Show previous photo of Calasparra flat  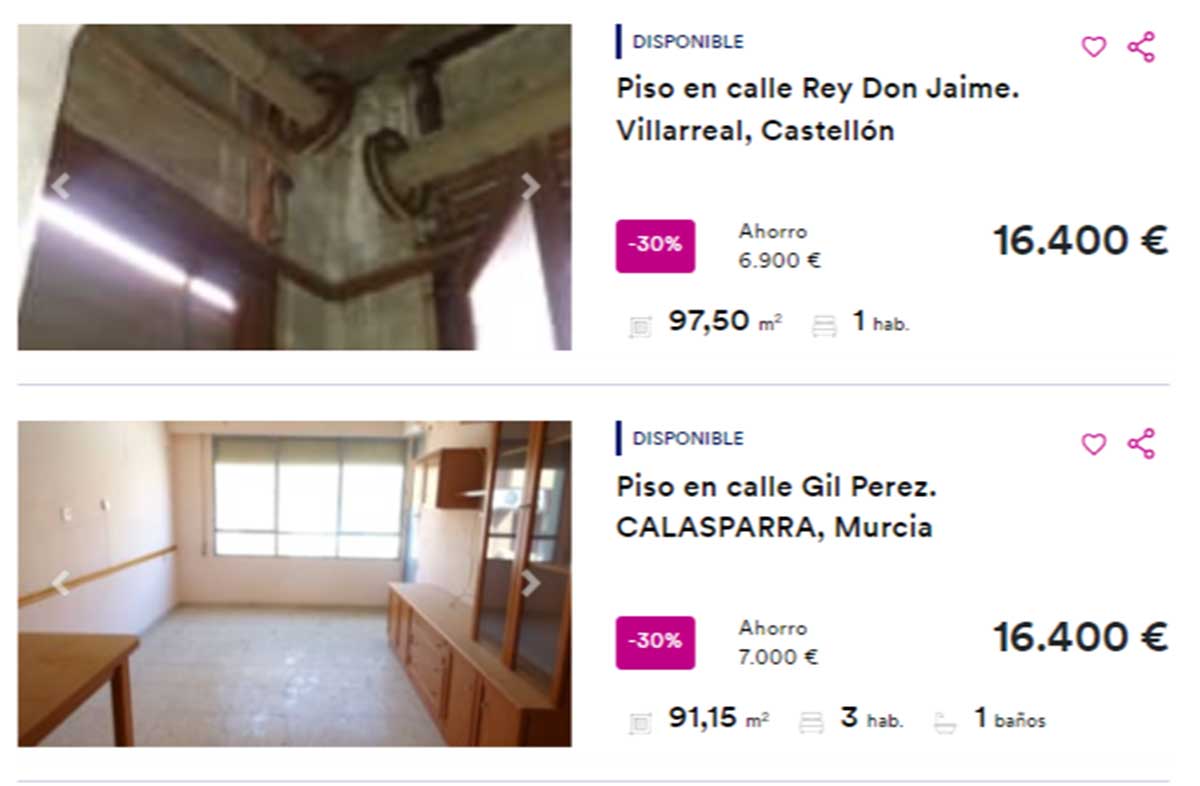point(60,583)
